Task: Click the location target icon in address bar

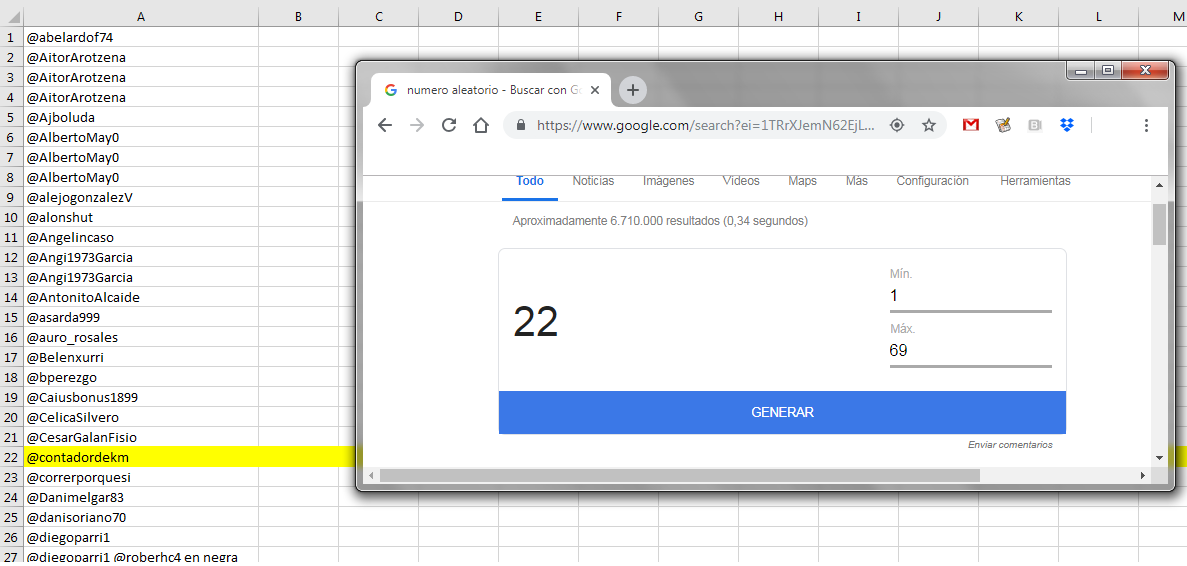Action: click(x=897, y=126)
